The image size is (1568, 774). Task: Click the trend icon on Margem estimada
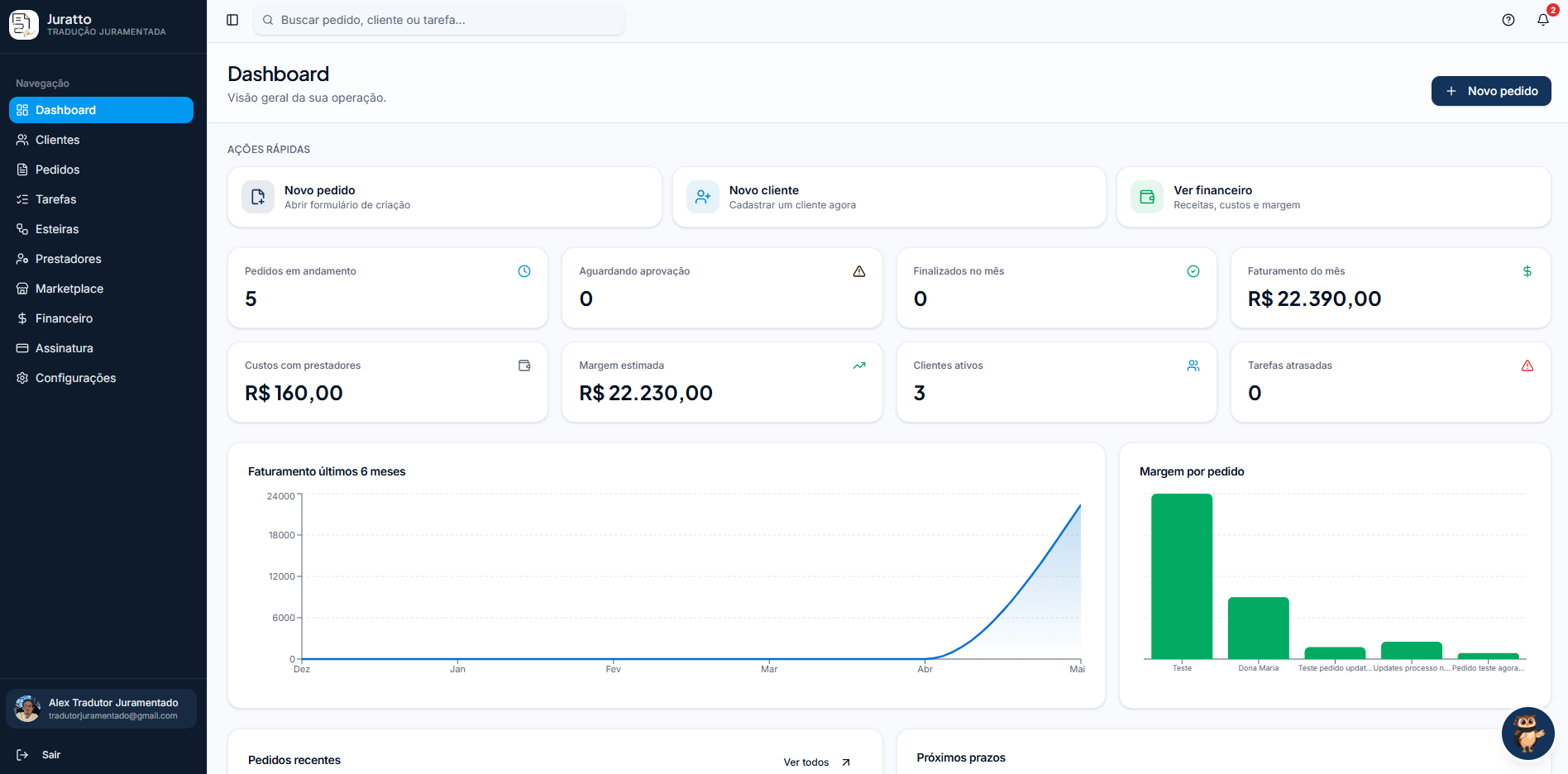pyautogui.click(x=859, y=365)
